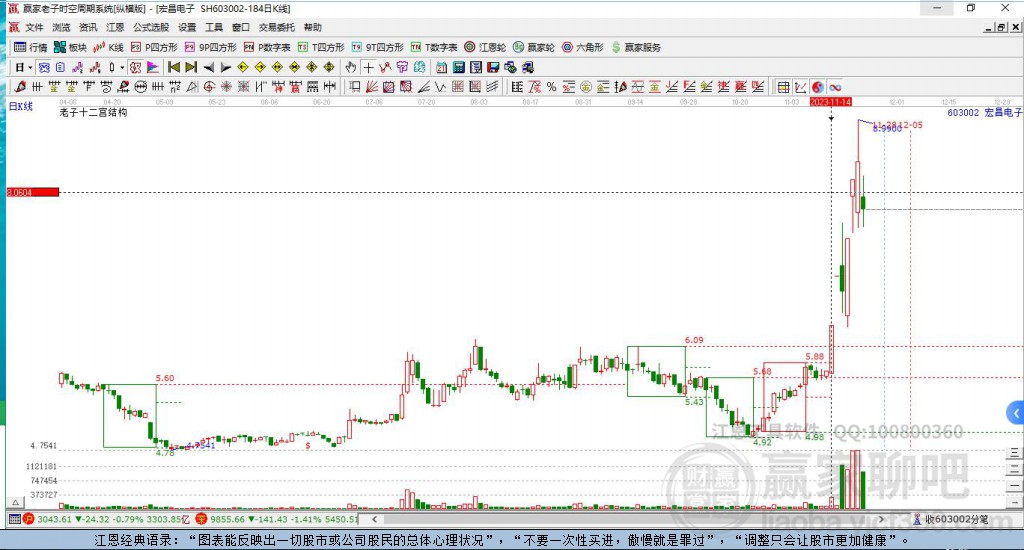The width and height of the screenshot is (1024, 550).
Task: Open the 赢家轮 wheel tool
Action: tap(534, 47)
